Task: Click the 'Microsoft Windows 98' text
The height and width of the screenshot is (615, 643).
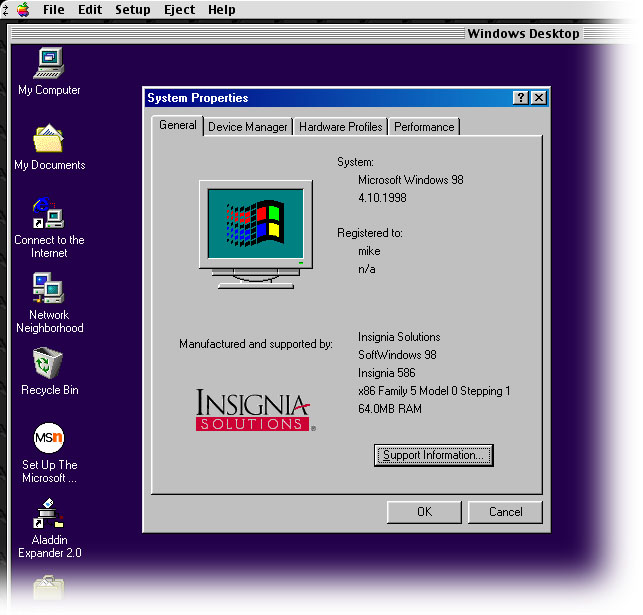Action: pos(410,180)
